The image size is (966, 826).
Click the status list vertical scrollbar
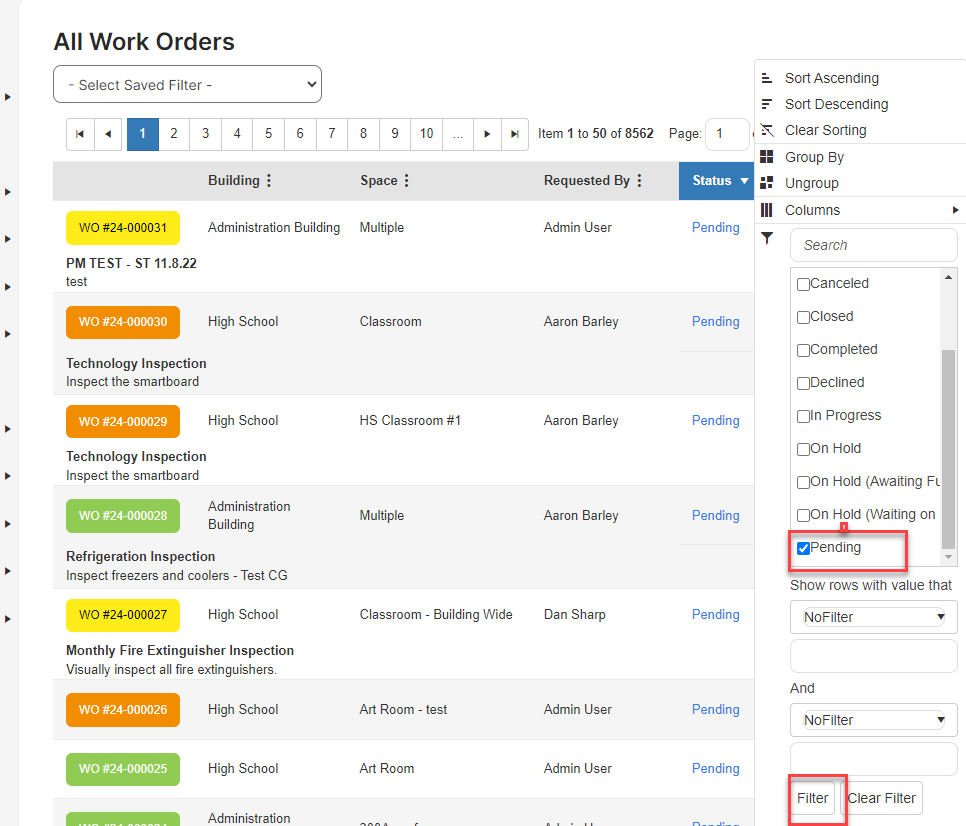949,448
